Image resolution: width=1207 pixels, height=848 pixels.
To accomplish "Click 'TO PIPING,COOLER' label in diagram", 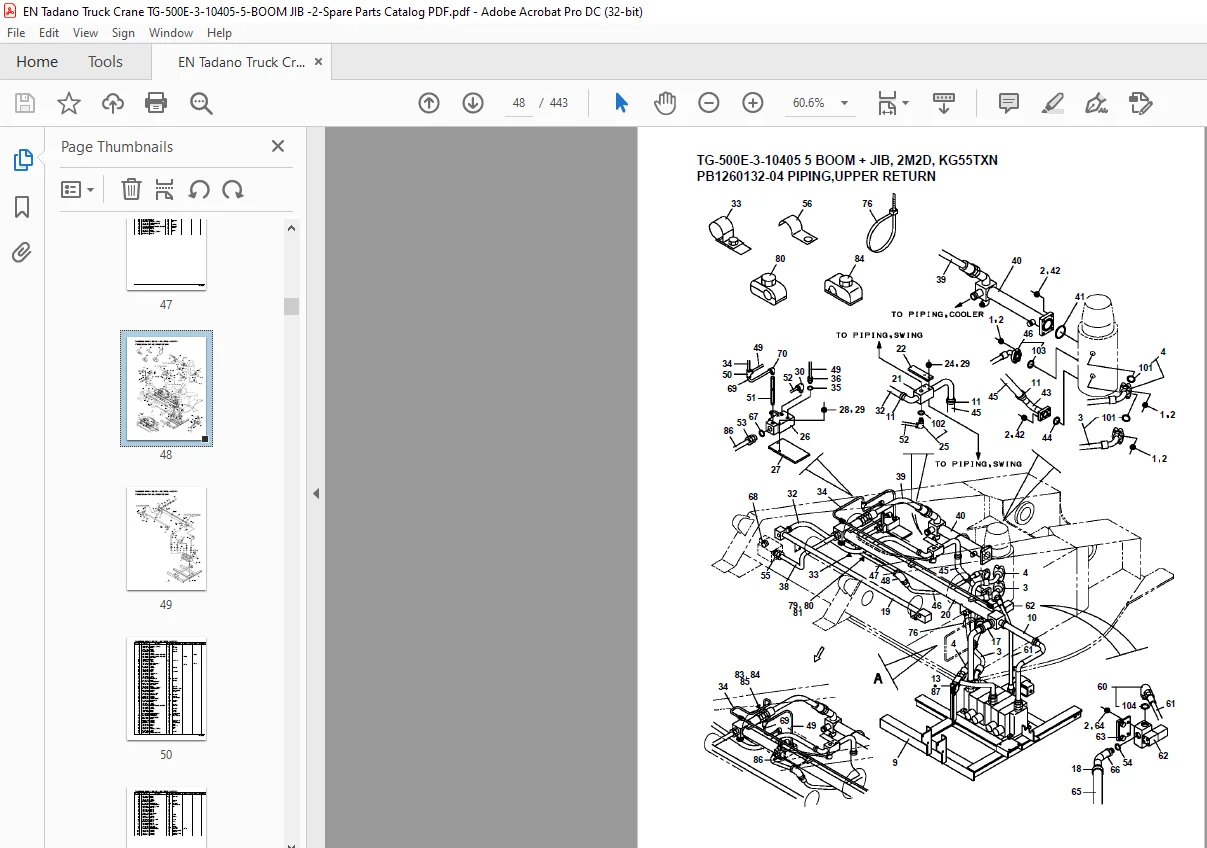I will click(938, 314).
